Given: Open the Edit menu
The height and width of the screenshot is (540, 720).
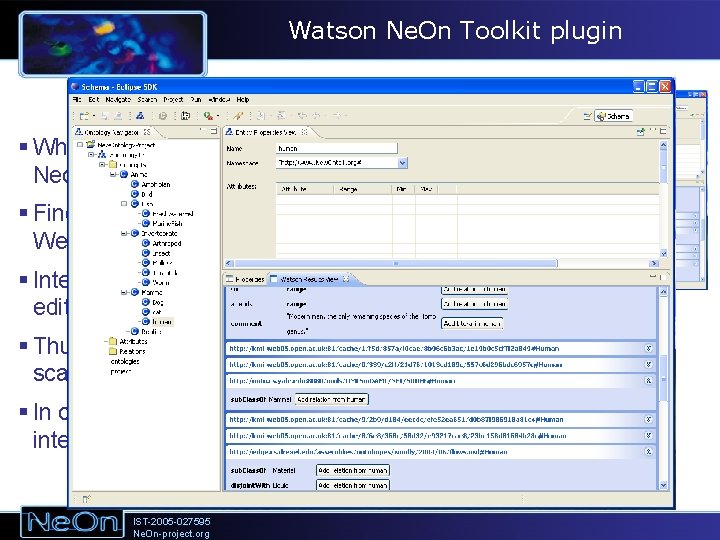Looking at the screenshot, I should [94, 100].
